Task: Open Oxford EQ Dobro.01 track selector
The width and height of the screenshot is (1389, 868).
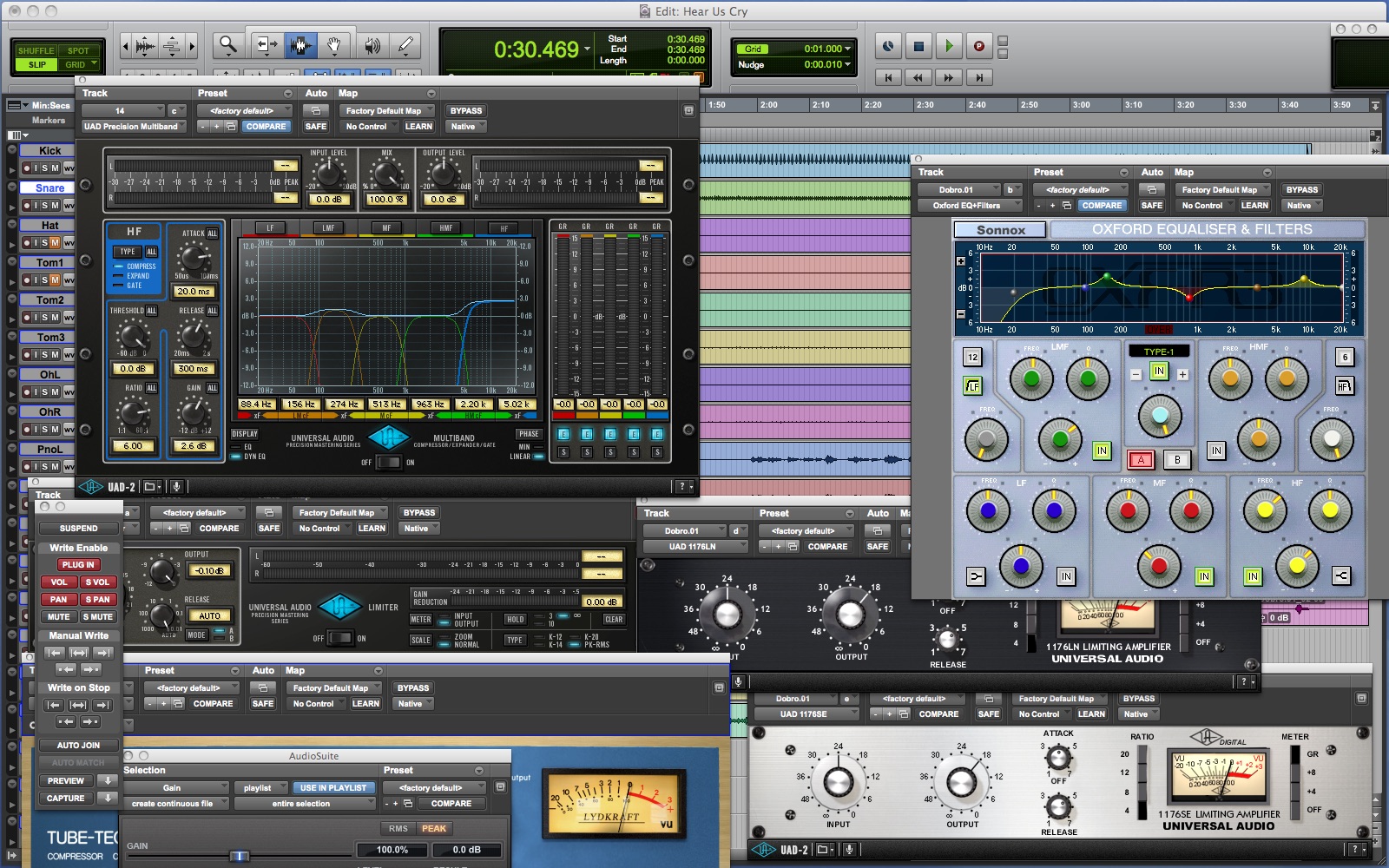Action: click(959, 189)
